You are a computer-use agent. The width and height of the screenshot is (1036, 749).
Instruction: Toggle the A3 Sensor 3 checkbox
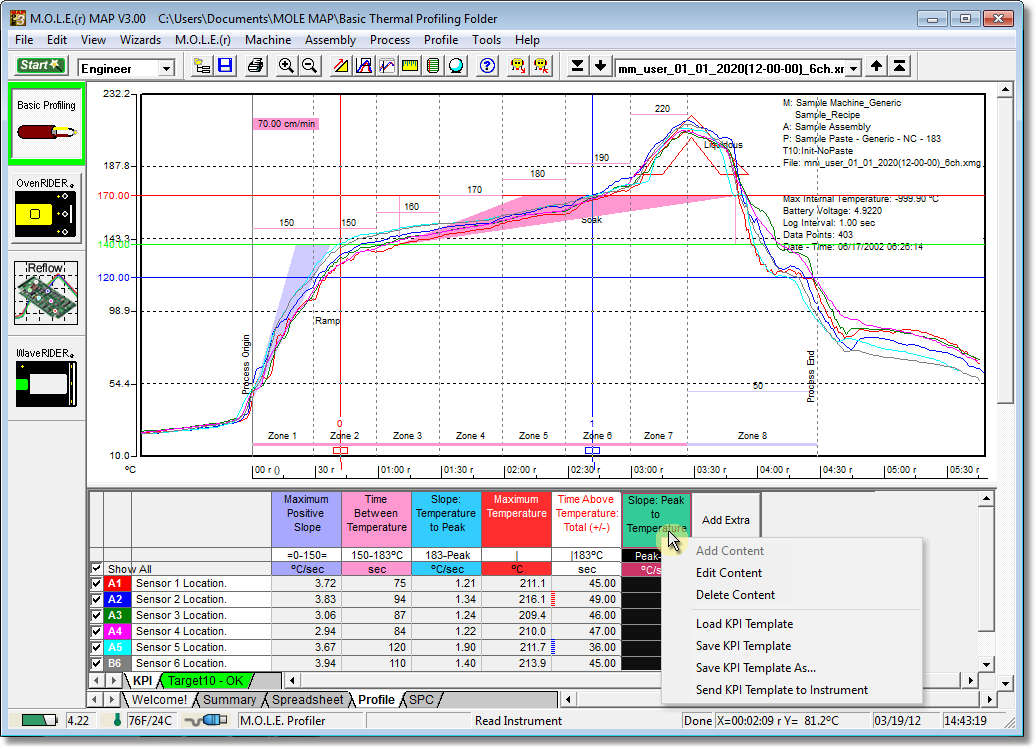point(96,615)
